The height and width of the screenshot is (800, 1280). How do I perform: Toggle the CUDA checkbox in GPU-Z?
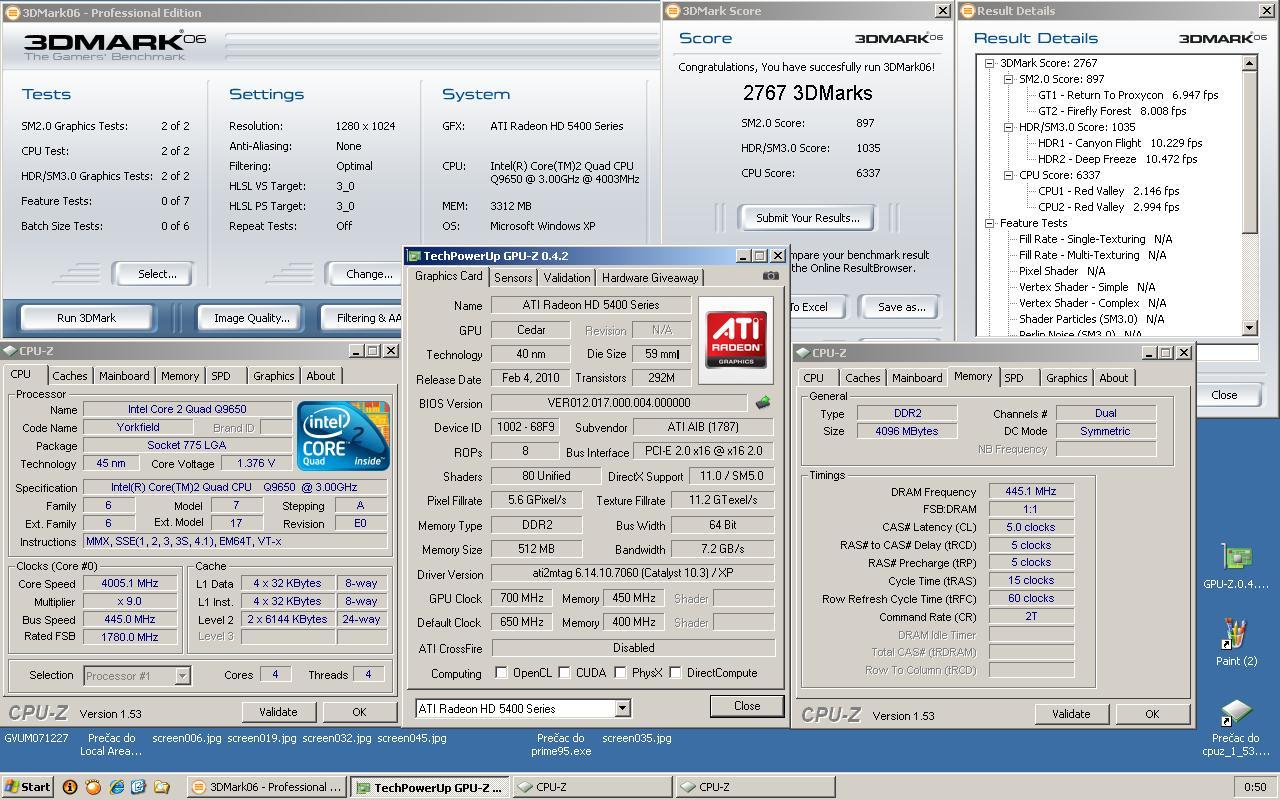564,673
